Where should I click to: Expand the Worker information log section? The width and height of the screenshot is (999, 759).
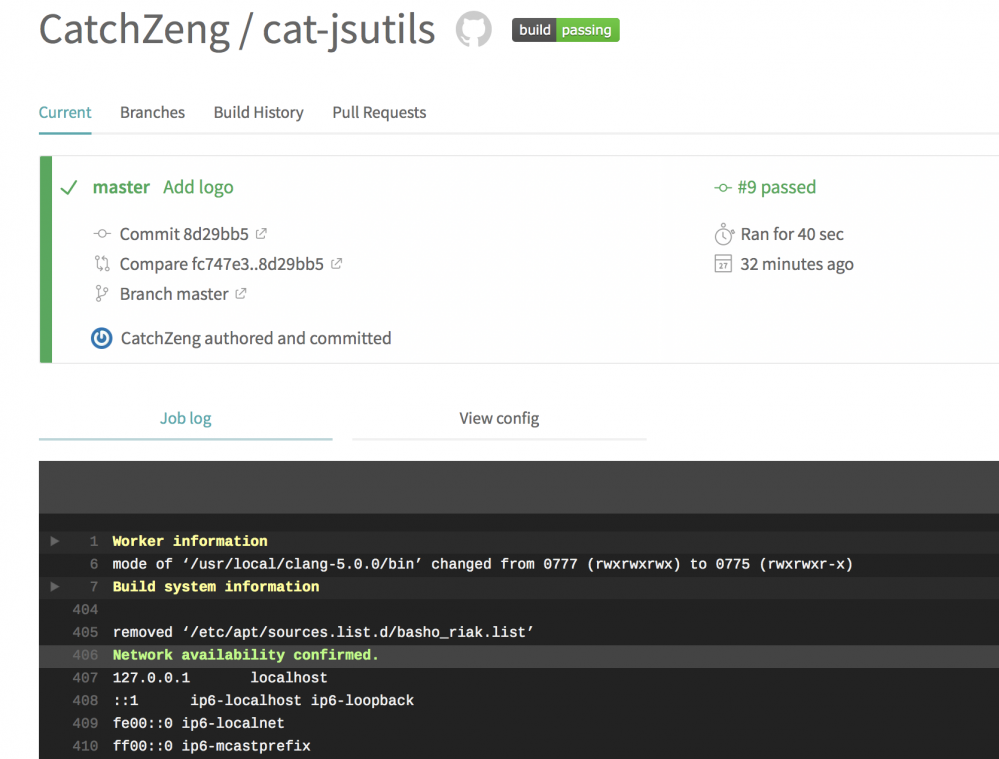click(x=55, y=541)
